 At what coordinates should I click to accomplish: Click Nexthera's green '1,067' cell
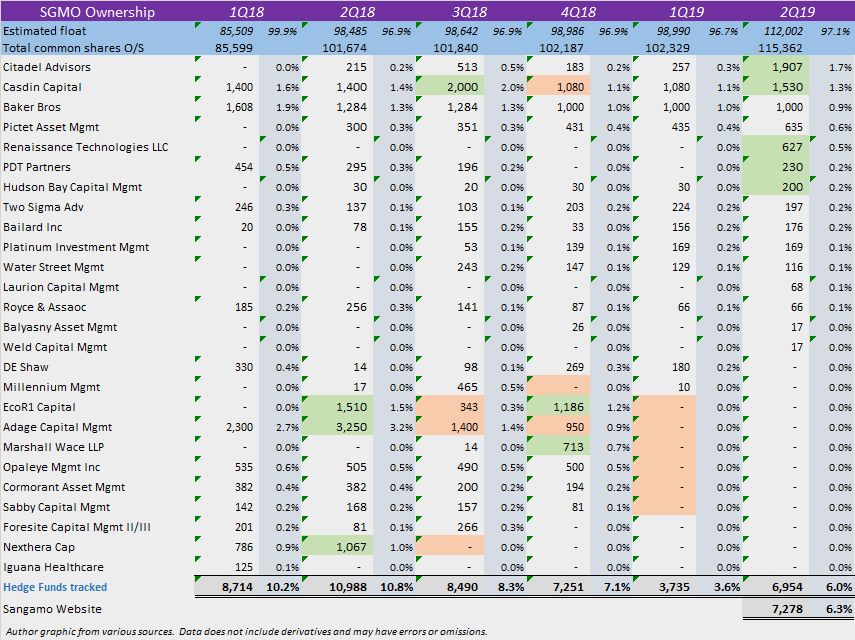tap(337, 547)
